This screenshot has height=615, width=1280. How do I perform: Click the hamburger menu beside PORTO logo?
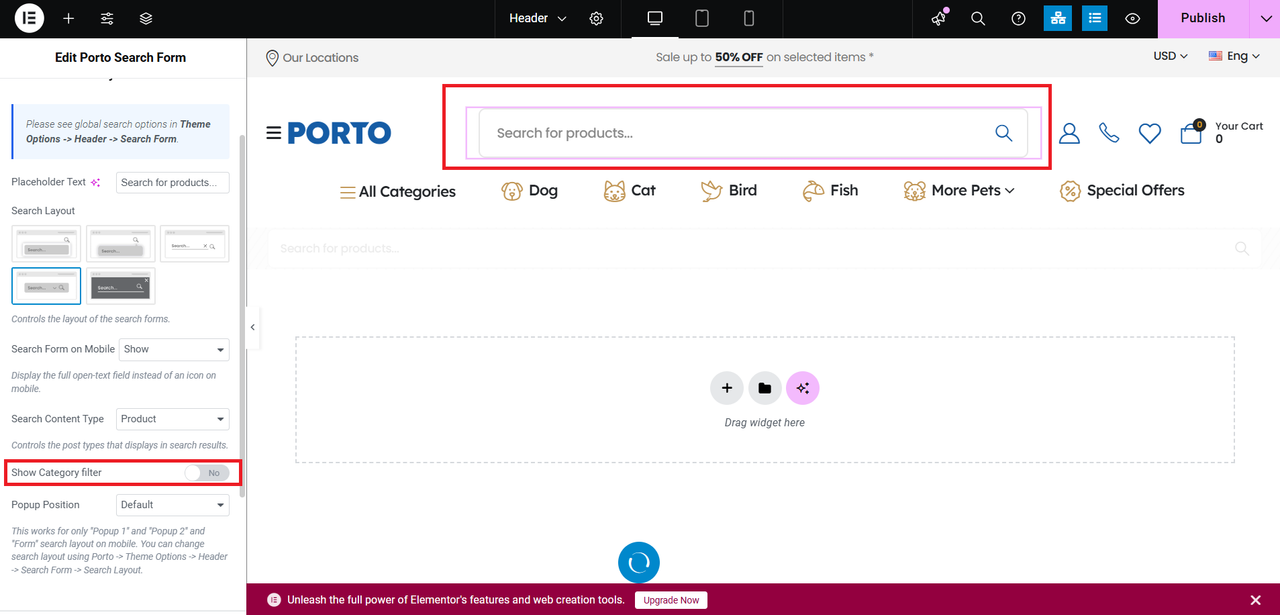[273, 133]
